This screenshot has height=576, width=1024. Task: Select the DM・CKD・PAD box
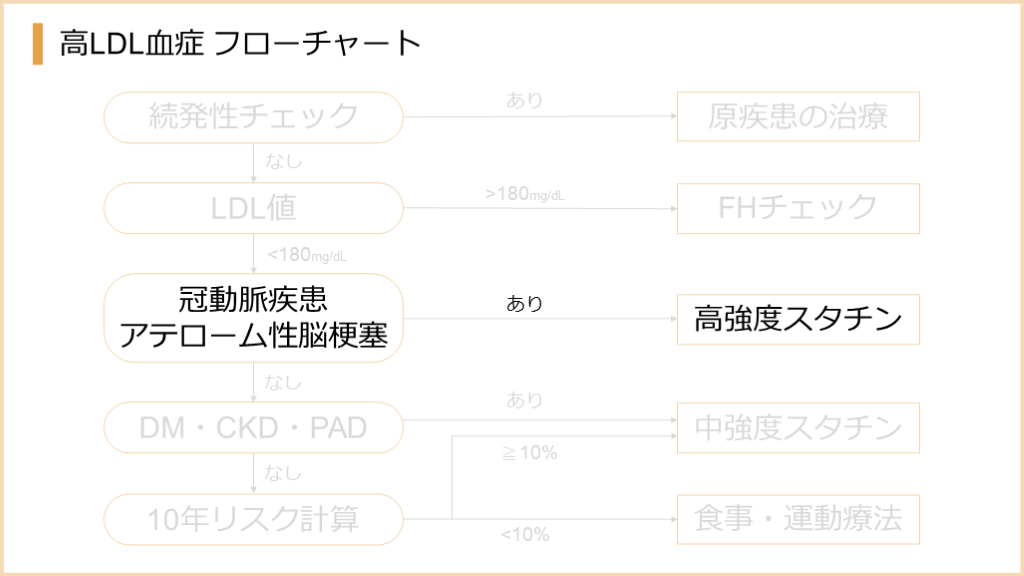[253, 428]
